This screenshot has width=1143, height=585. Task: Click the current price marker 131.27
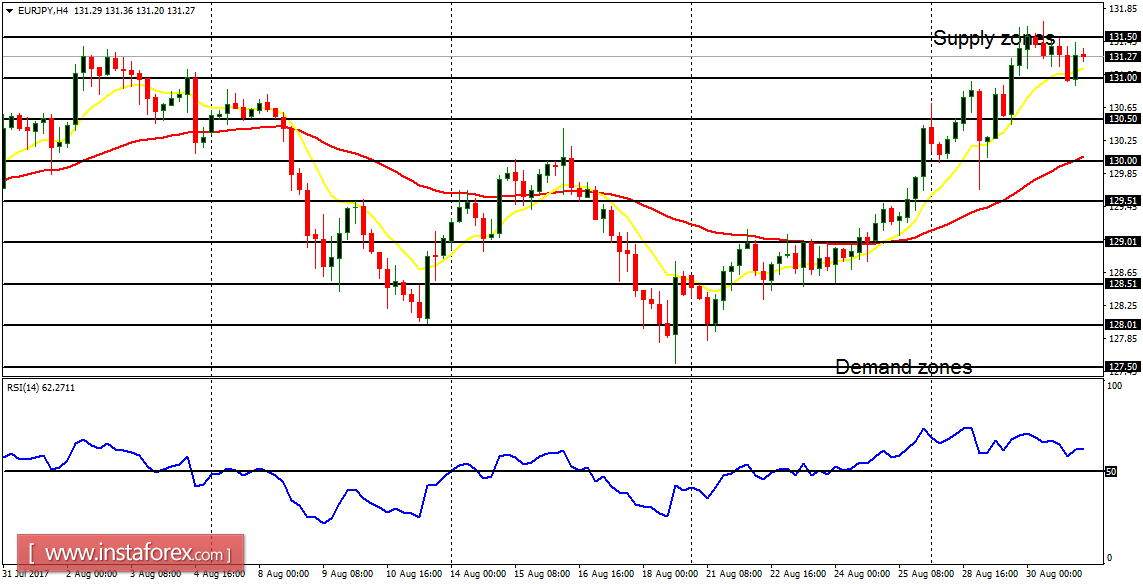(1124, 55)
